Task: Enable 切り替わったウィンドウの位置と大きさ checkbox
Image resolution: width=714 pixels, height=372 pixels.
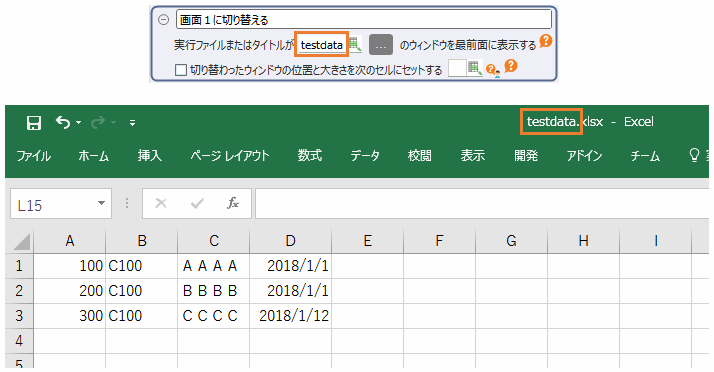Action: [181, 70]
